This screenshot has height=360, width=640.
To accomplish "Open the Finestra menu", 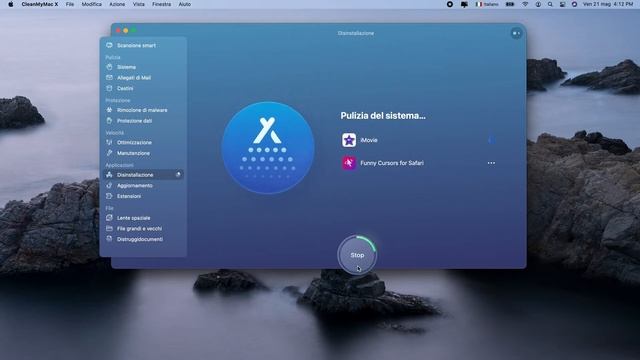I will [x=162, y=4].
